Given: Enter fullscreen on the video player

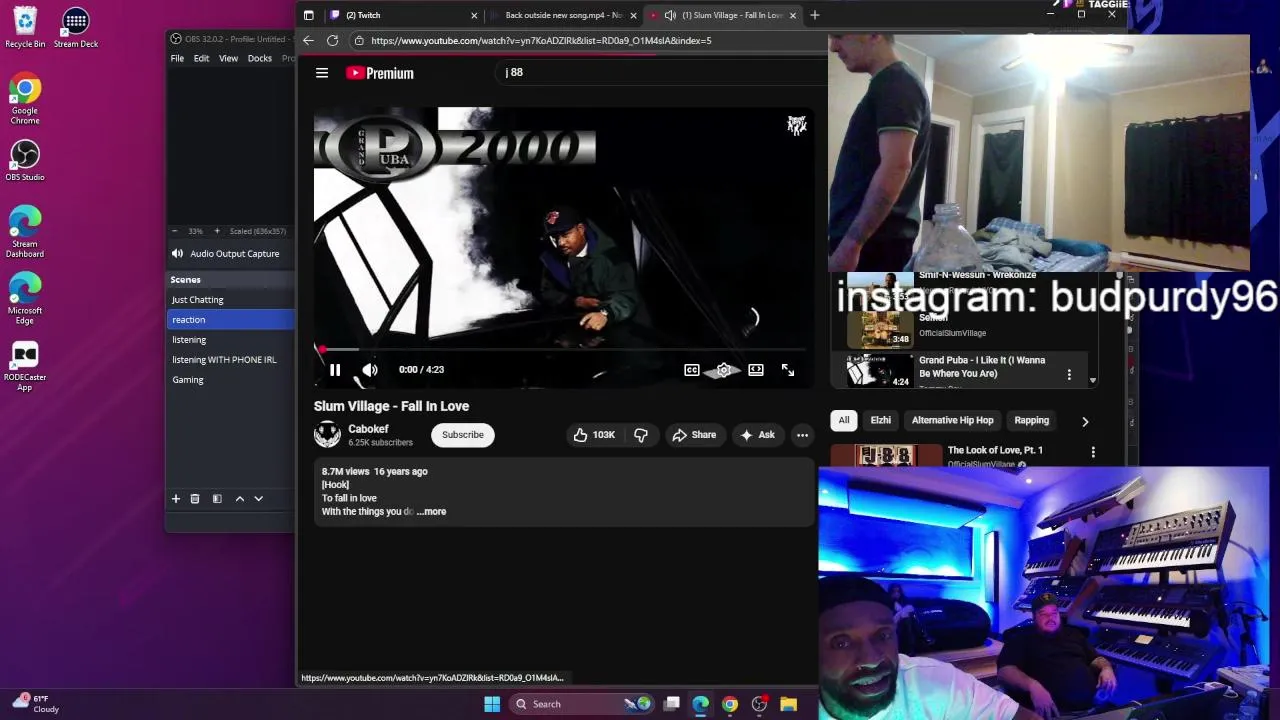Looking at the screenshot, I should click(x=788, y=370).
